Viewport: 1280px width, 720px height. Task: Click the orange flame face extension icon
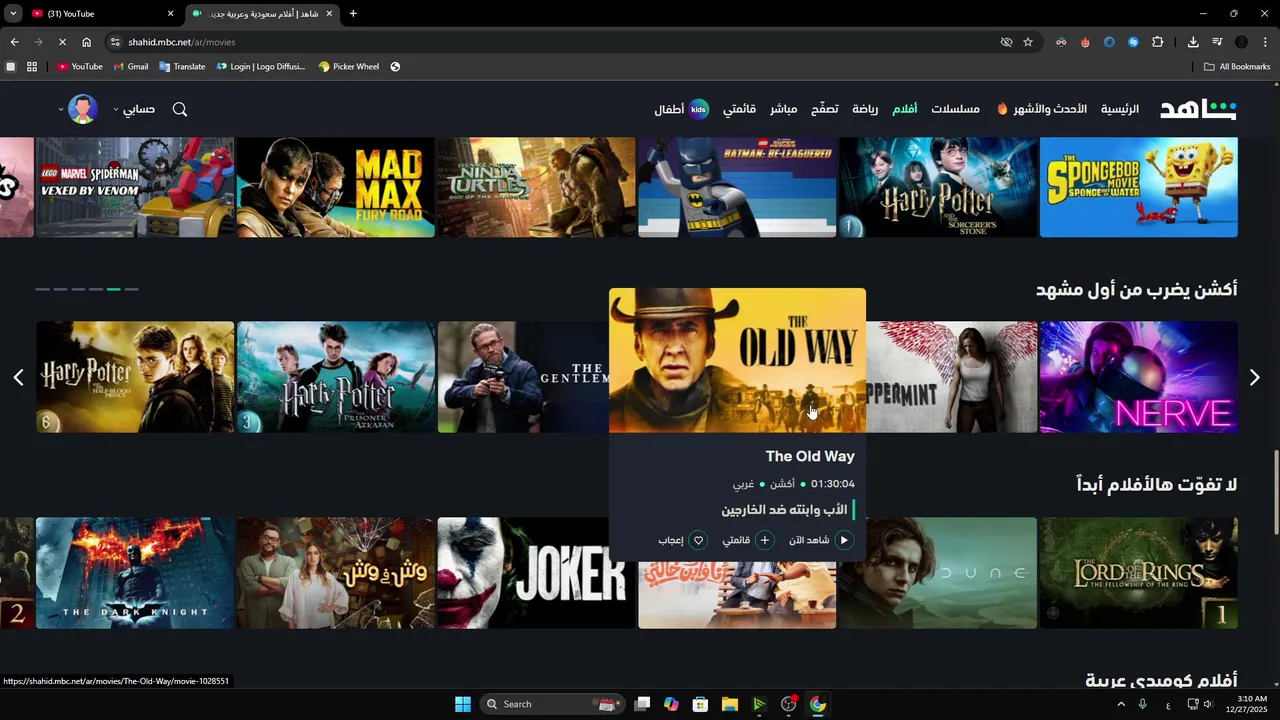(x=1085, y=42)
